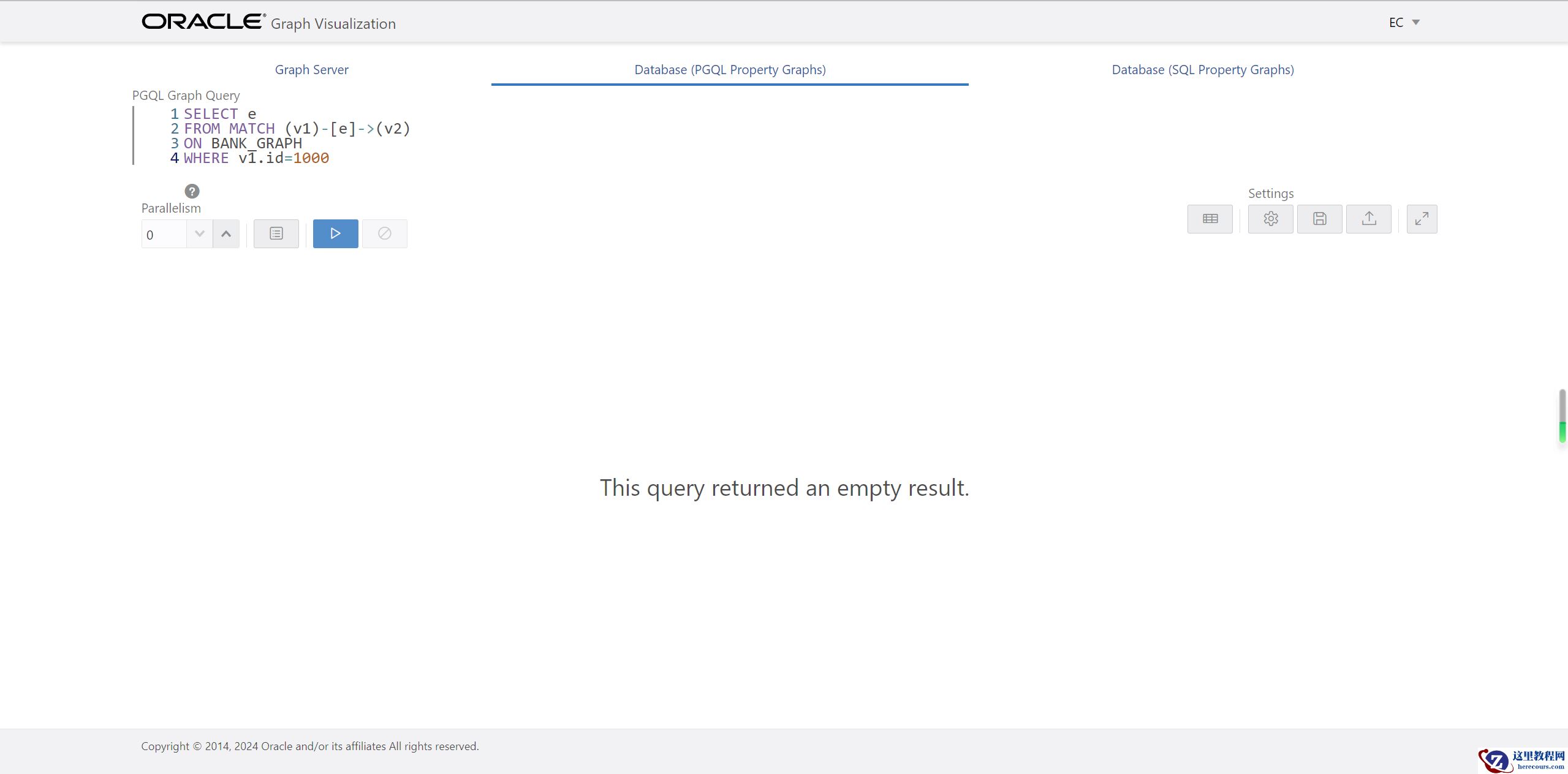Open the query list icon button
This screenshot has width=1568, height=774.
[276, 233]
